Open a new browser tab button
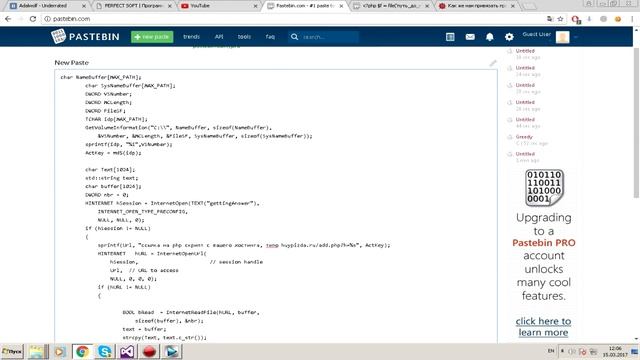Viewport: 640px width, 360px height. click(529, 6)
